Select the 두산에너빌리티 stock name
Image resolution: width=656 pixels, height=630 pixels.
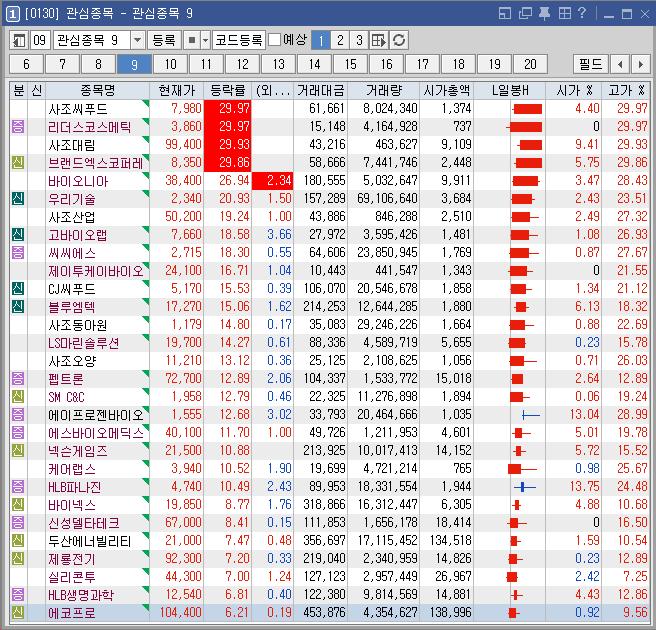click(90, 541)
